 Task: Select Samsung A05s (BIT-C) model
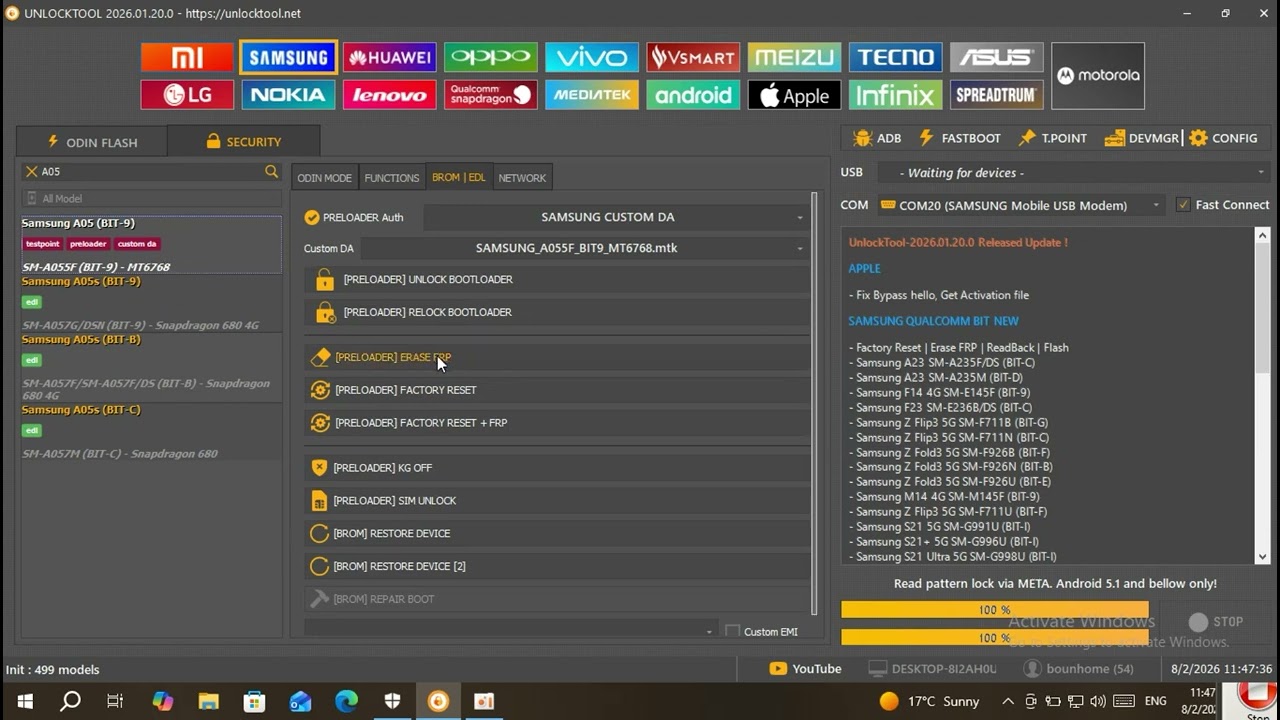click(151, 432)
